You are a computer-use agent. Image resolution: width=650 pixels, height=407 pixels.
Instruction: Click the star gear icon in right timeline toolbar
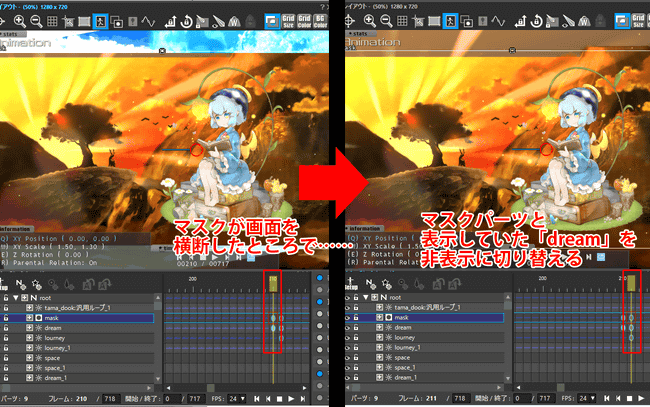386,284
